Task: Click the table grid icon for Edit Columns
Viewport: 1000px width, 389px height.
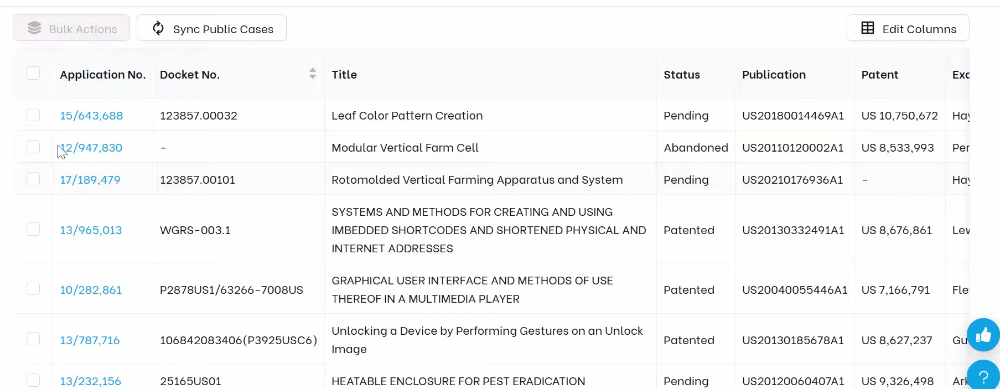Action: point(867,28)
